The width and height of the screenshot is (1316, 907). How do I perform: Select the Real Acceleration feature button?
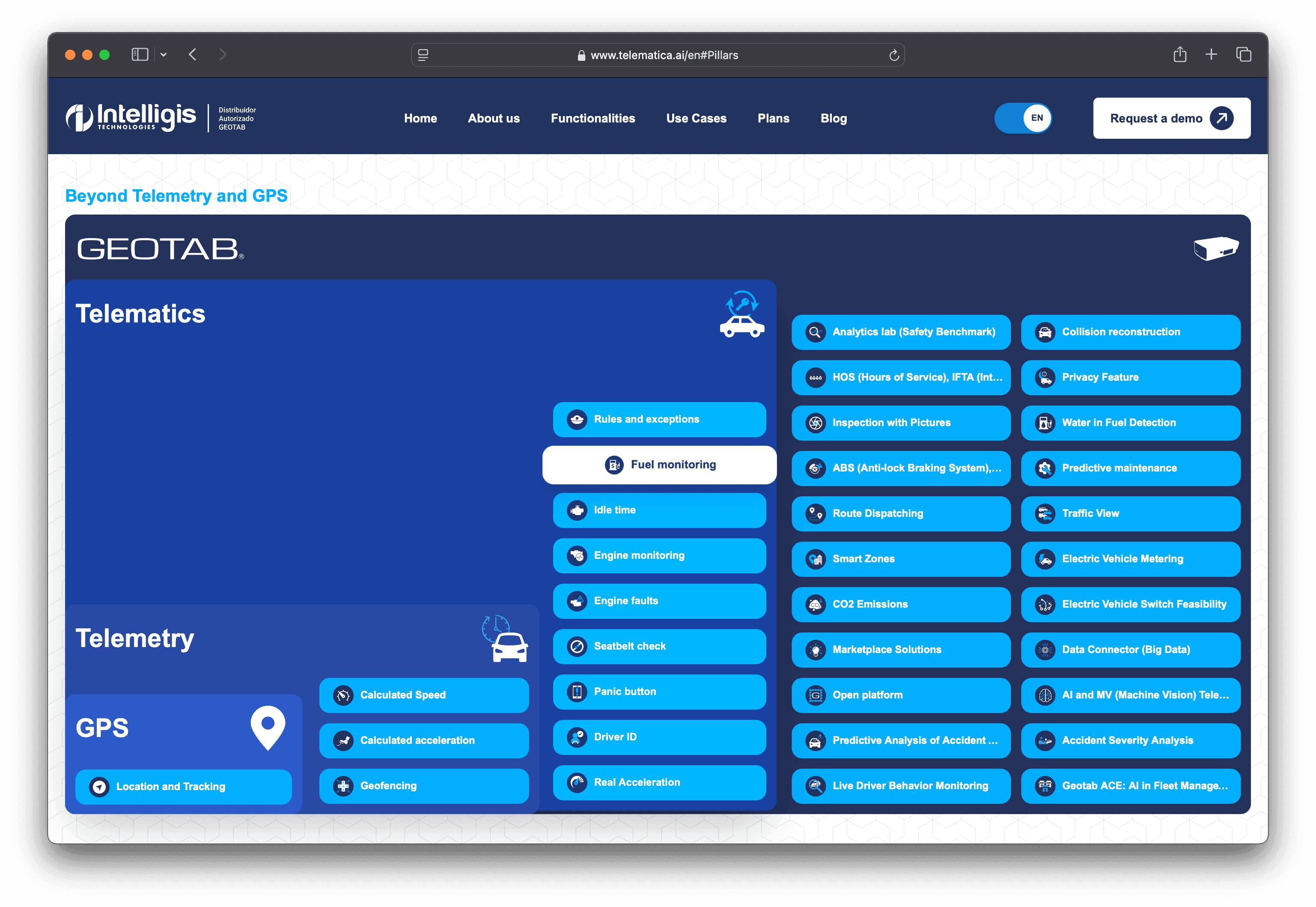point(659,782)
